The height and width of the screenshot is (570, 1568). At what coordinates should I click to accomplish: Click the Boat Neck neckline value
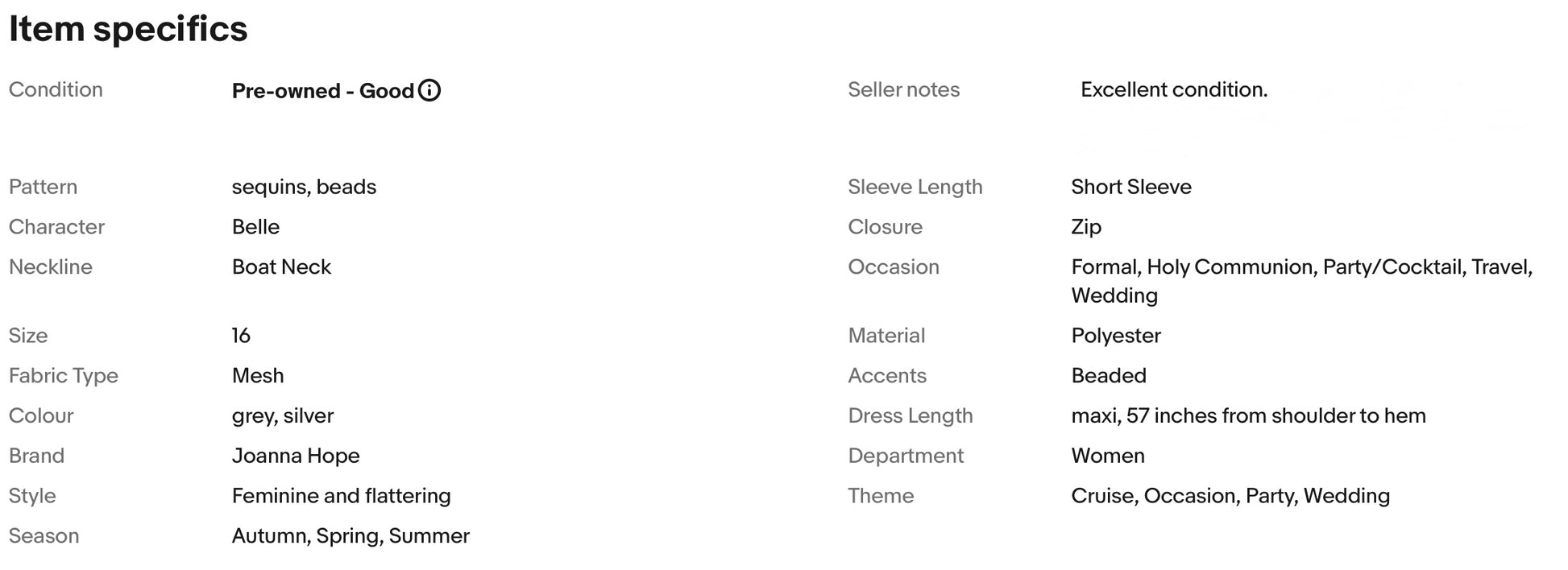[281, 267]
